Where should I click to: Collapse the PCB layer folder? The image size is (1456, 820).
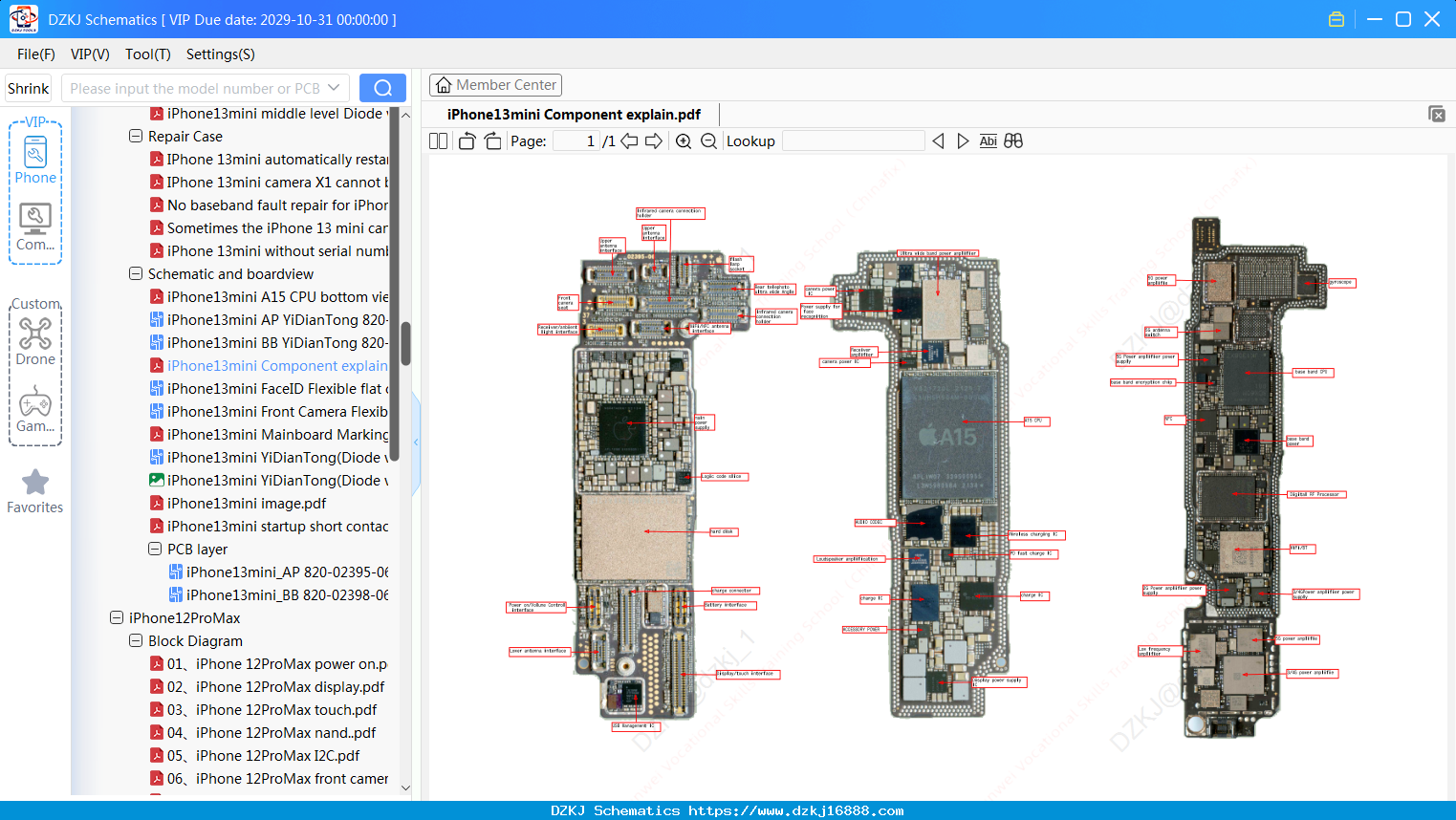coord(155,550)
